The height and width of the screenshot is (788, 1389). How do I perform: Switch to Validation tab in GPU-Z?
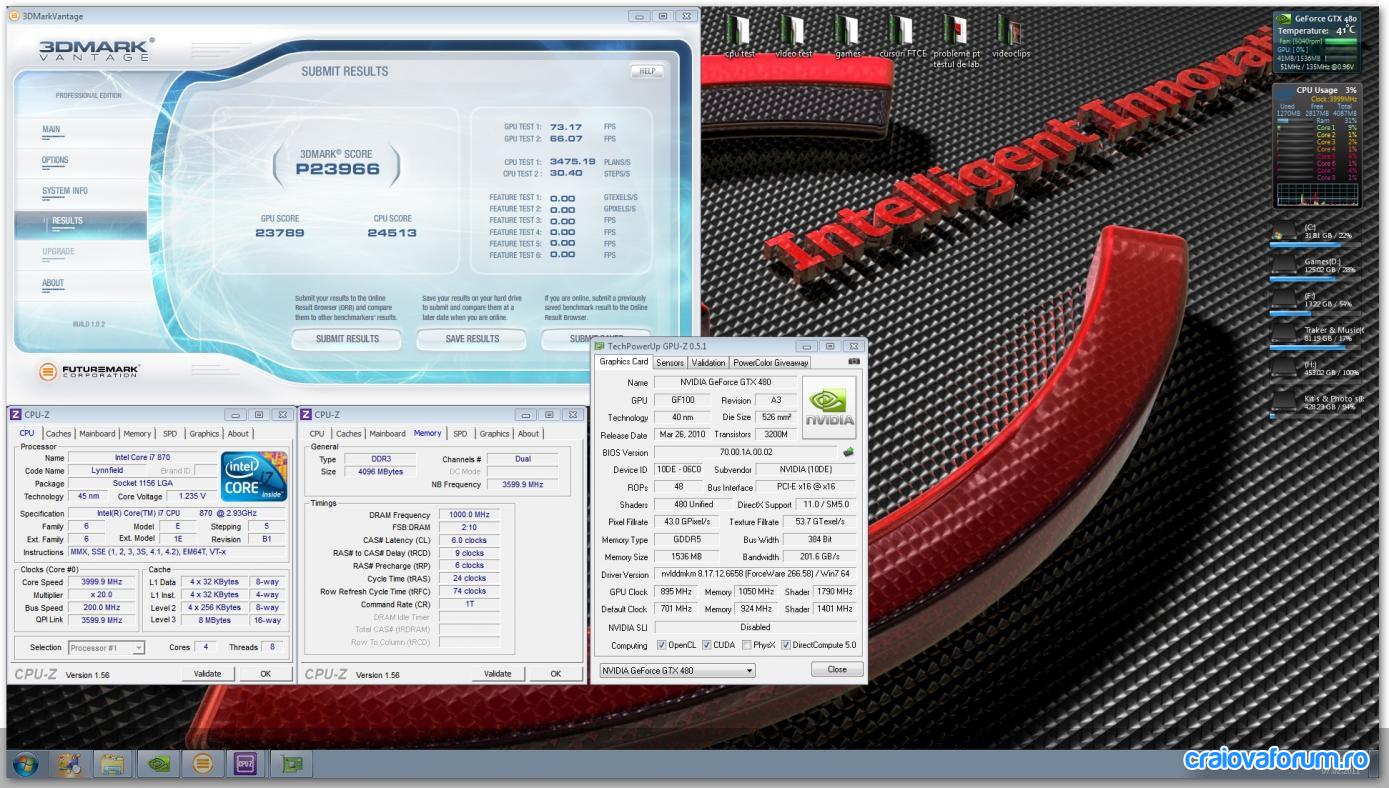pyautogui.click(x=708, y=363)
